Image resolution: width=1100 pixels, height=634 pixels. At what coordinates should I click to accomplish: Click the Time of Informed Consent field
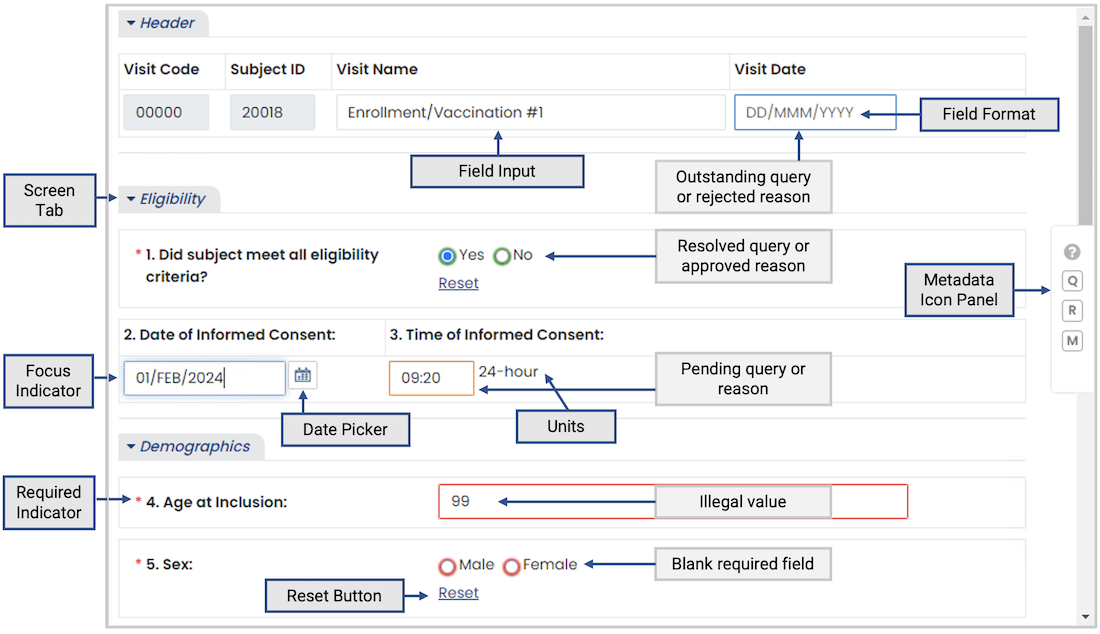click(431, 378)
